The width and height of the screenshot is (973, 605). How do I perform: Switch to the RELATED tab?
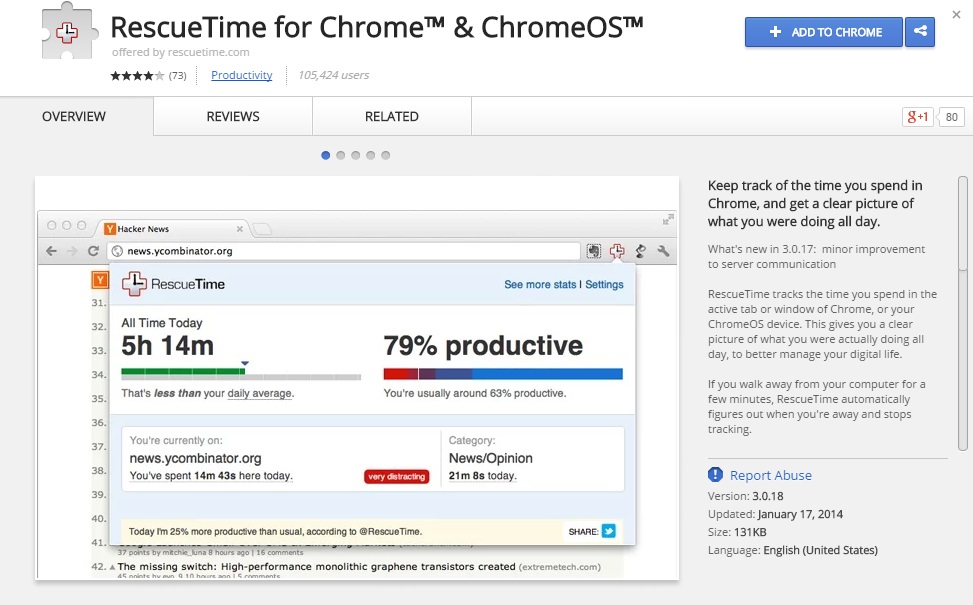pos(392,116)
